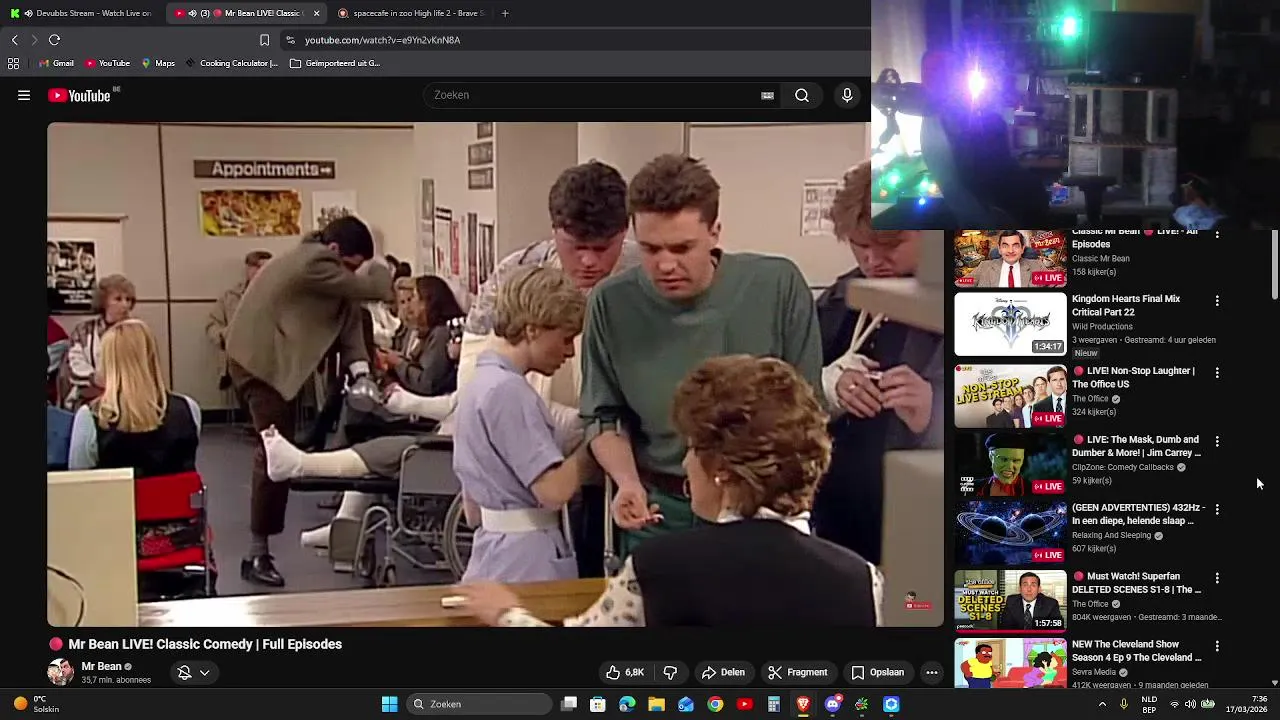Switch to the Devubbs Stream tab
1280x720 pixels.
[x=82, y=13]
